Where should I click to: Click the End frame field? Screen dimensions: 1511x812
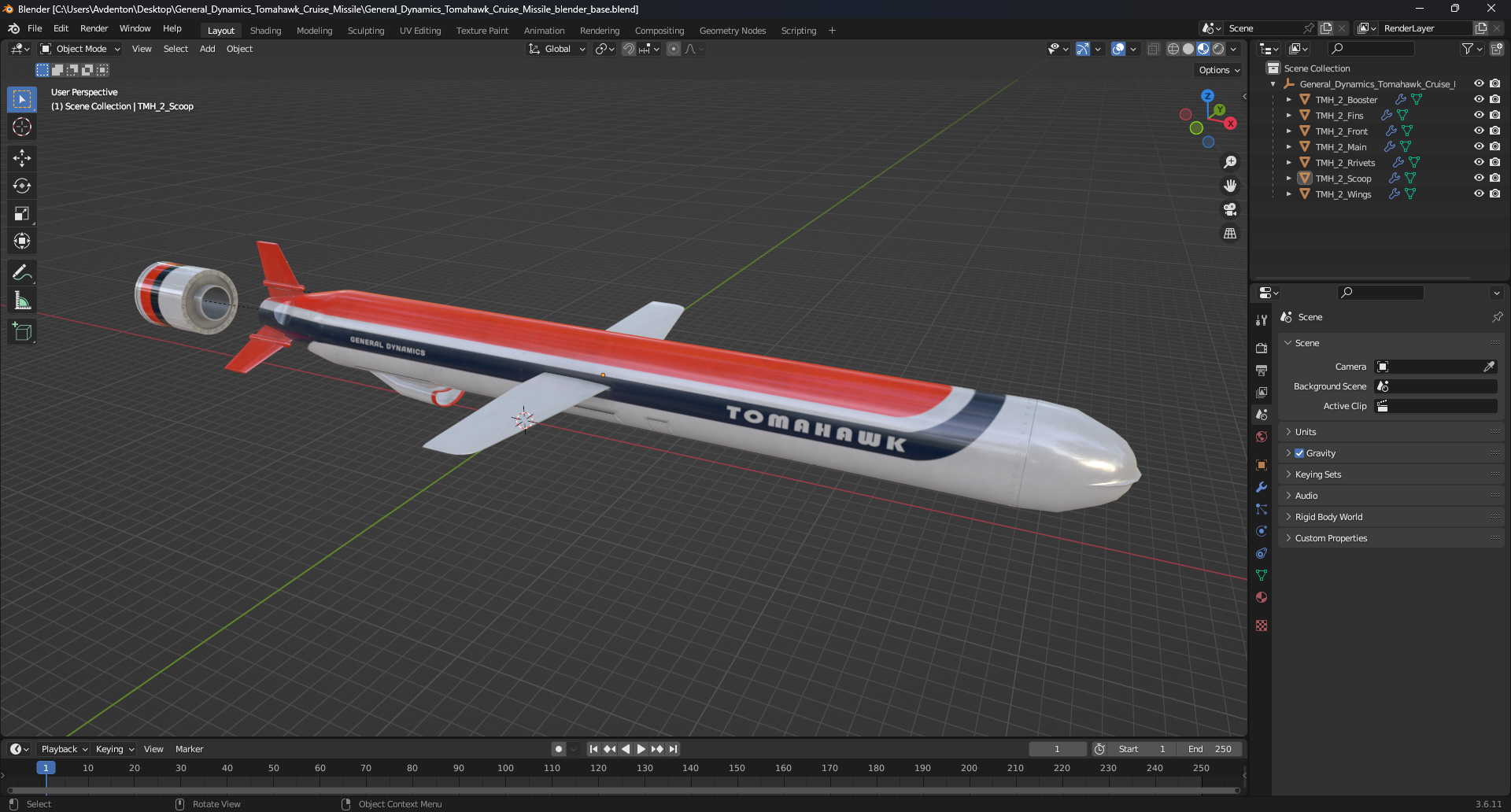pyautogui.click(x=1210, y=749)
